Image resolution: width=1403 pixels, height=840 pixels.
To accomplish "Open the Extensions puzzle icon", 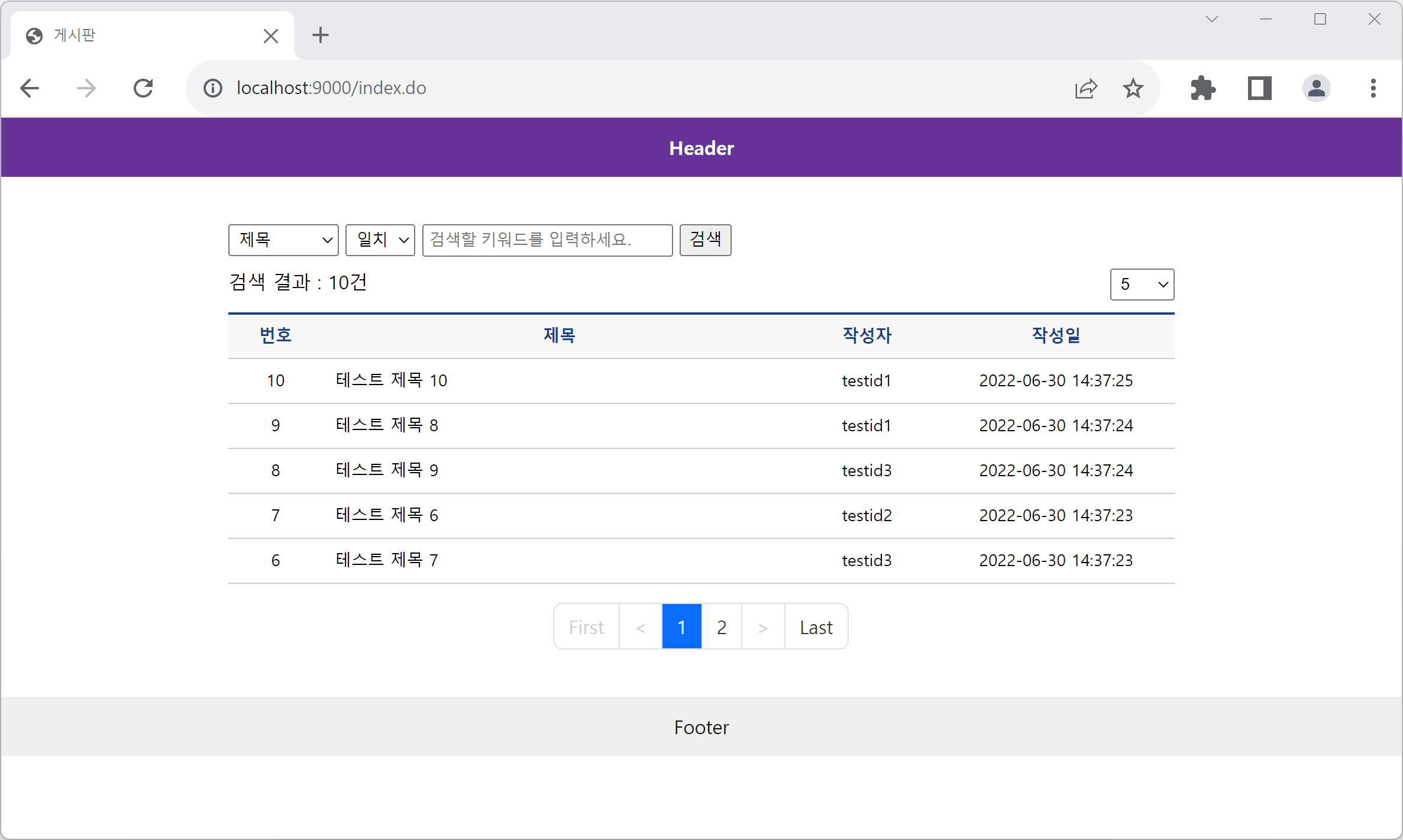I will click(1202, 89).
